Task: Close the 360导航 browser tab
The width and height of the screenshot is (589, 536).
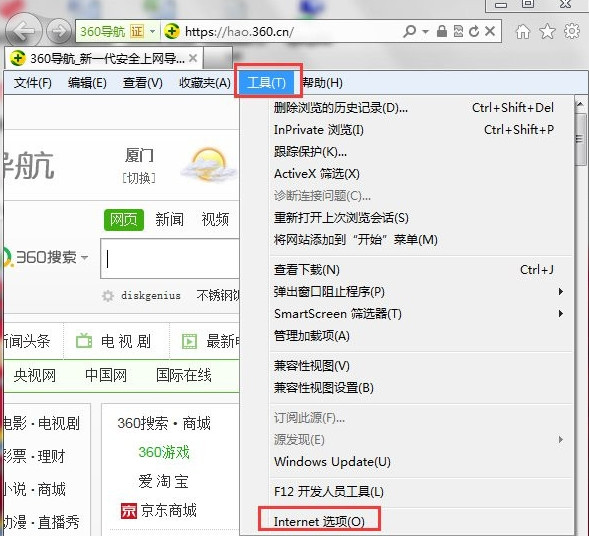Action: click(193, 58)
